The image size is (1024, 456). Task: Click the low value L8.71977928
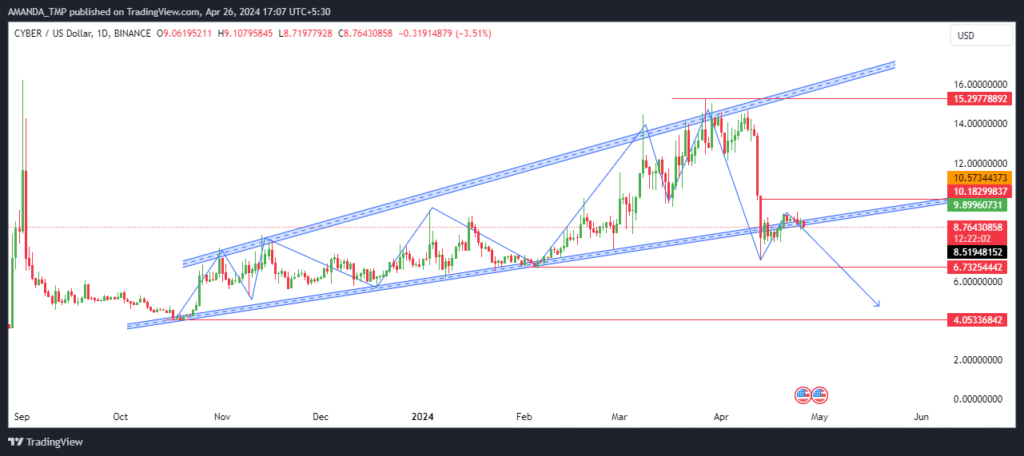click(x=307, y=33)
